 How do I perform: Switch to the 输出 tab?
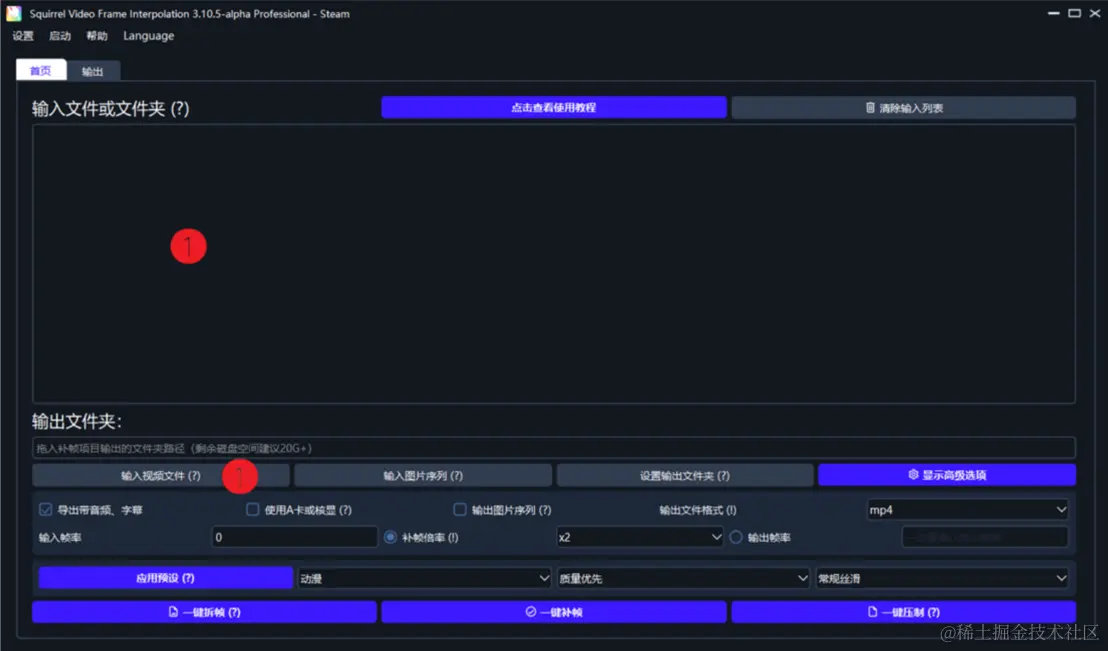tap(93, 71)
